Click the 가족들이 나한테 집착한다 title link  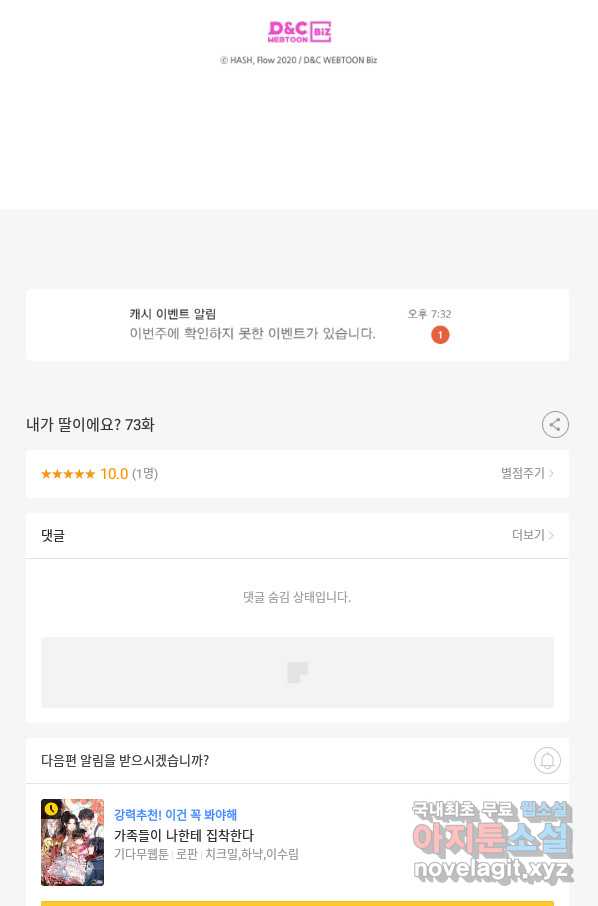184,835
